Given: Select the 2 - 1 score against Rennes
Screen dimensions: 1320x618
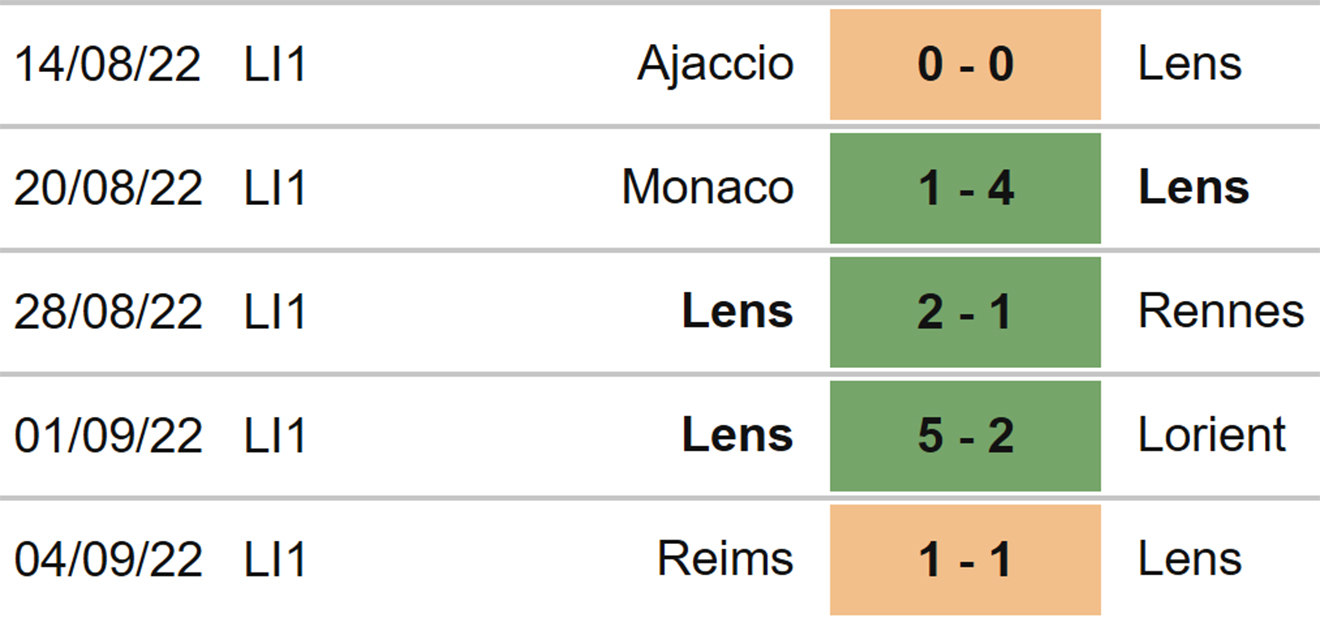Looking at the screenshot, I should [965, 312].
